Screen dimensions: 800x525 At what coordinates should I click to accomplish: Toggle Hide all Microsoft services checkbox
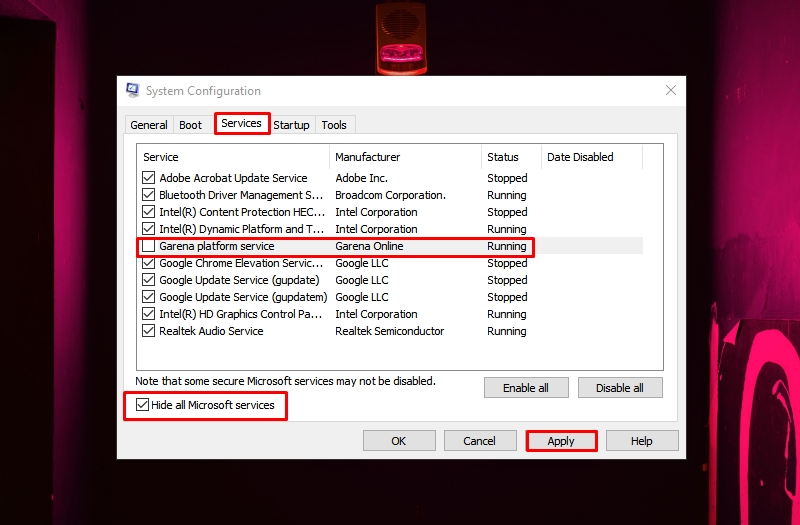pos(142,405)
